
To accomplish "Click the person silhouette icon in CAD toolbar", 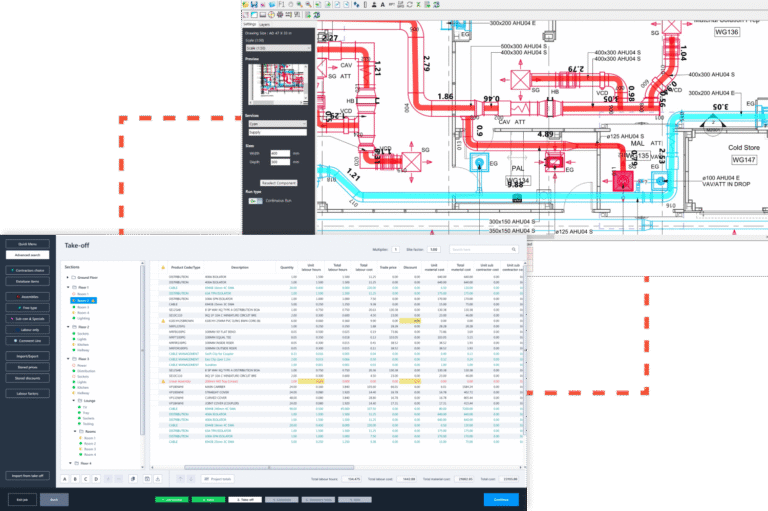I will click(374, 4).
